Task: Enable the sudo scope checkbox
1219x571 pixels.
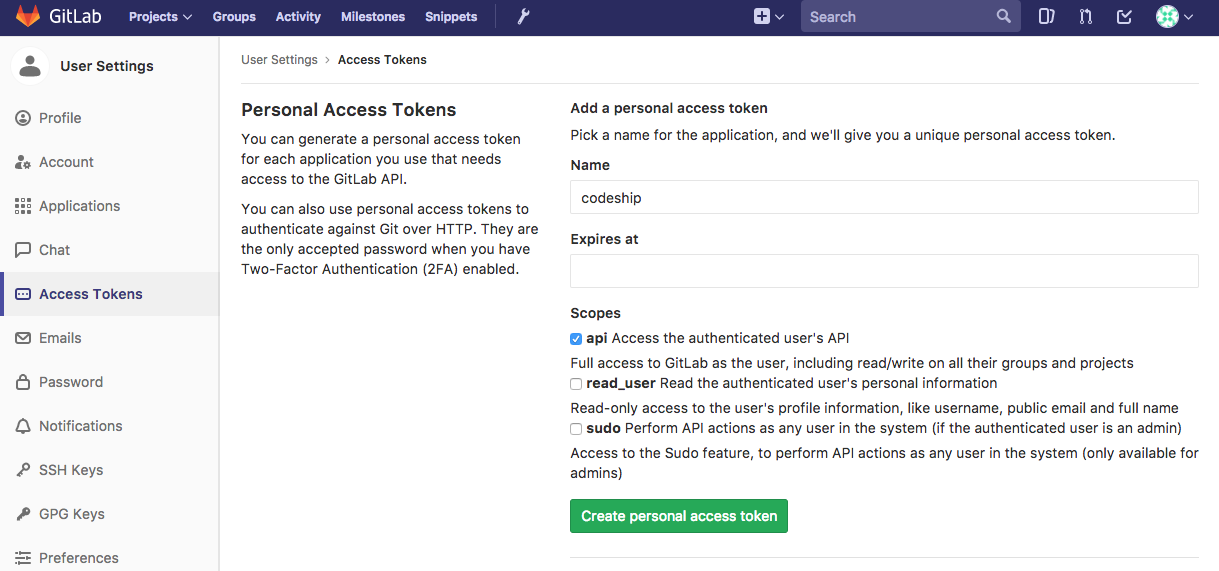Action: [576, 429]
